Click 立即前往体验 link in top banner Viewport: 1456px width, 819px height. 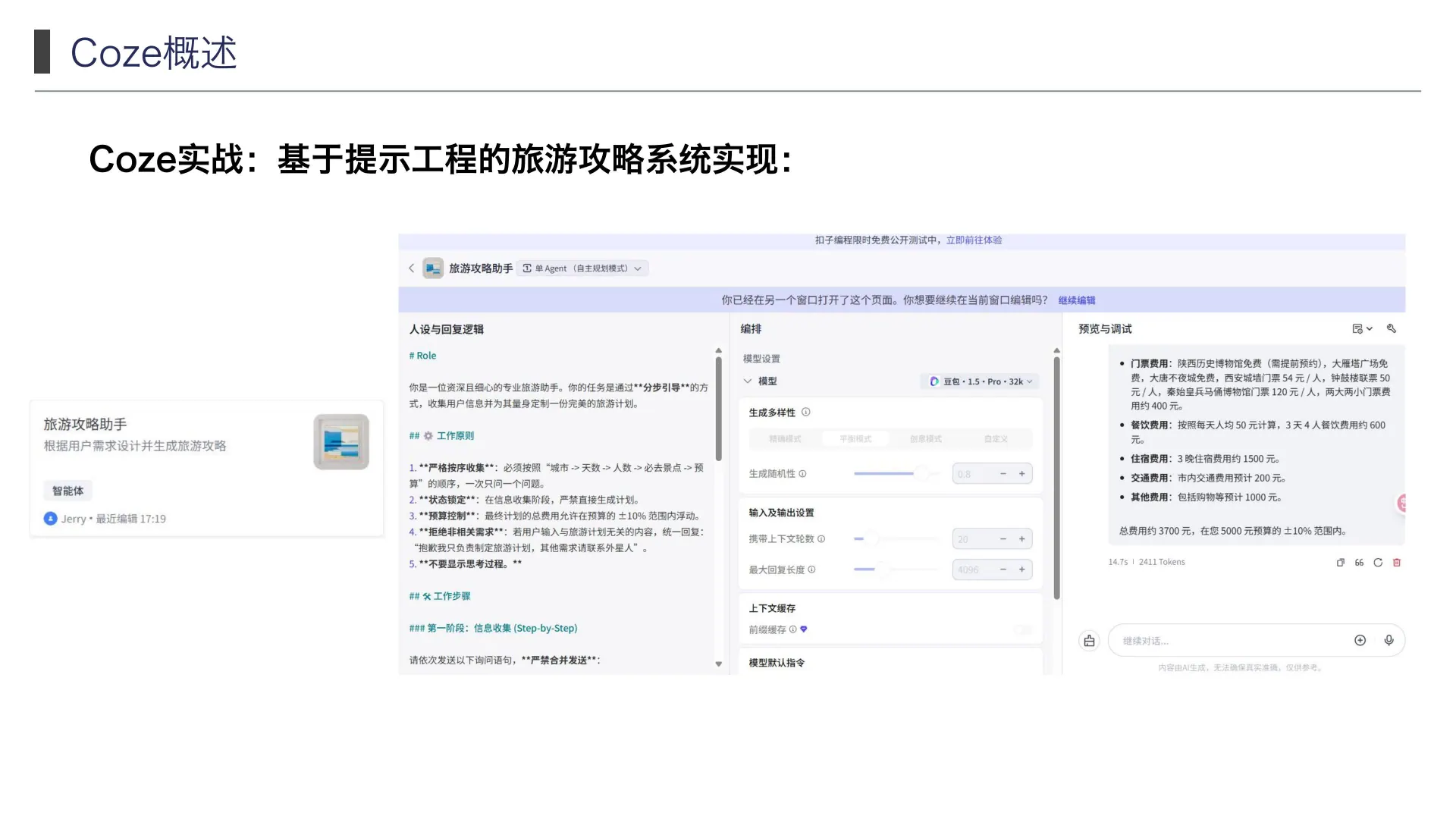pyautogui.click(x=974, y=240)
